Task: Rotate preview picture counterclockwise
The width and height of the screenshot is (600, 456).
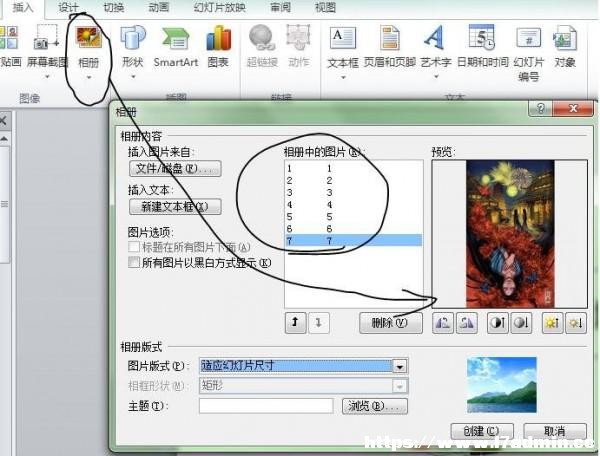Action: pyautogui.click(x=443, y=323)
